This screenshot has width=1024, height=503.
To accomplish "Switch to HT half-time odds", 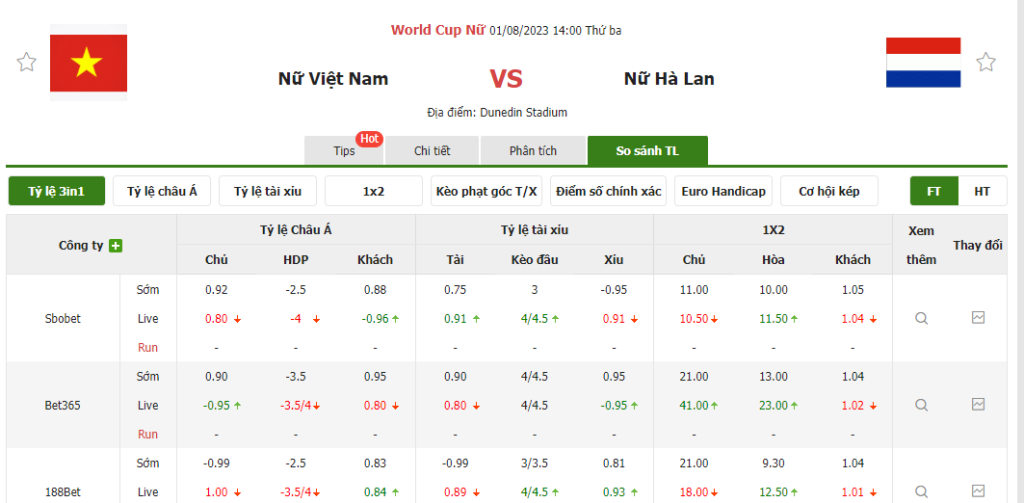I will pyautogui.click(x=982, y=191).
